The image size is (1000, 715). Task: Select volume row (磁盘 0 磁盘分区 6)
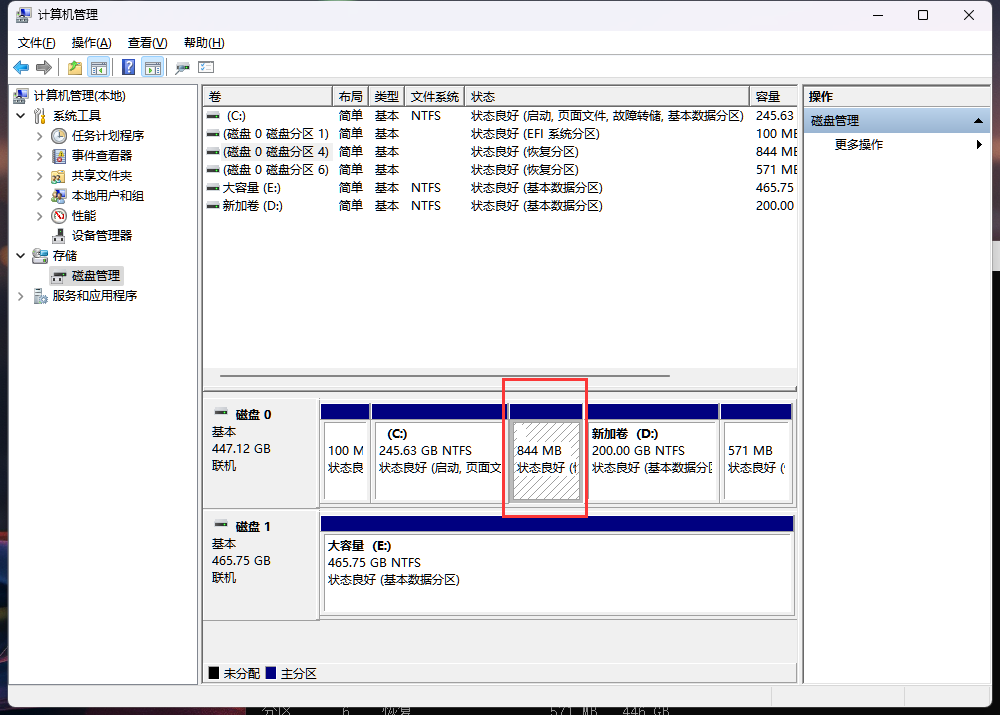500,170
